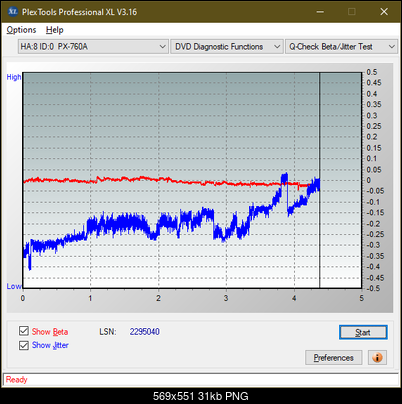Open the Preferences button
Screen dimensions: 402x404
(333, 358)
